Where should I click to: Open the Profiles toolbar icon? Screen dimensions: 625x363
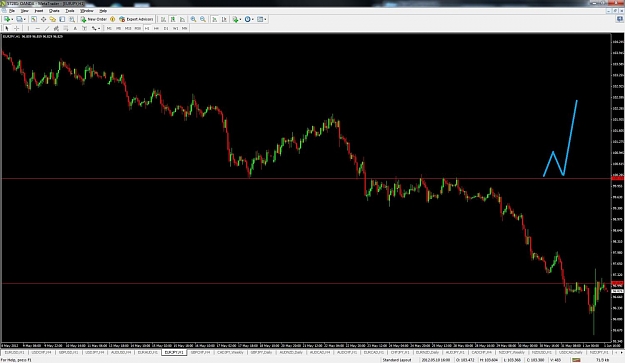click(19, 19)
